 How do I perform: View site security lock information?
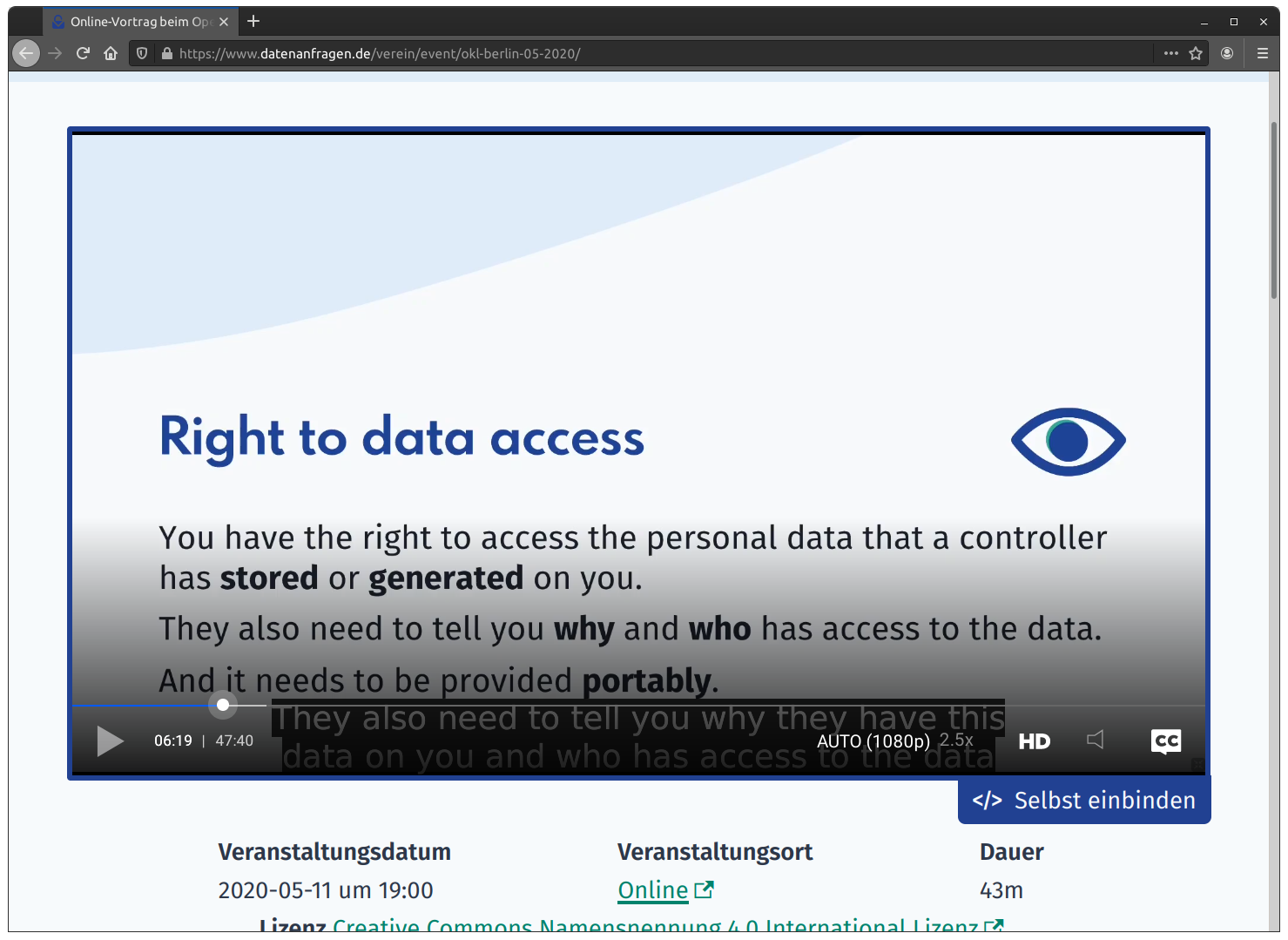pos(167,53)
